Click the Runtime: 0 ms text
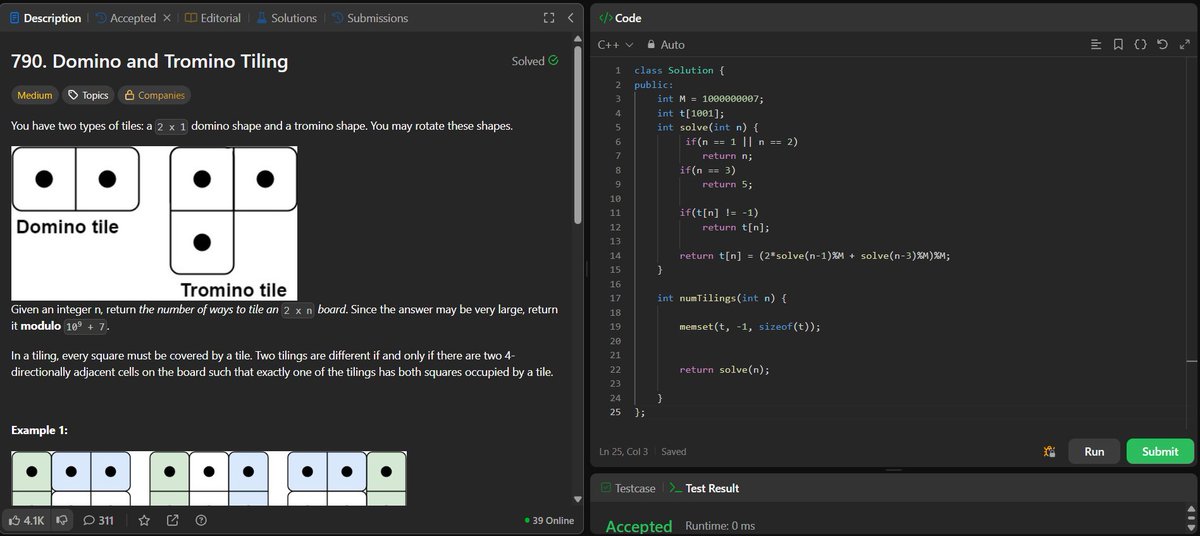Image resolution: width=1200 pixels, height=536 pixels. click(720, 526)
